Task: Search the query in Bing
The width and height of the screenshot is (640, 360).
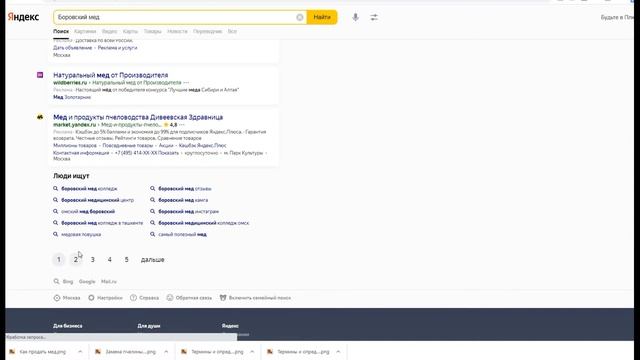Action: (68, 282)
